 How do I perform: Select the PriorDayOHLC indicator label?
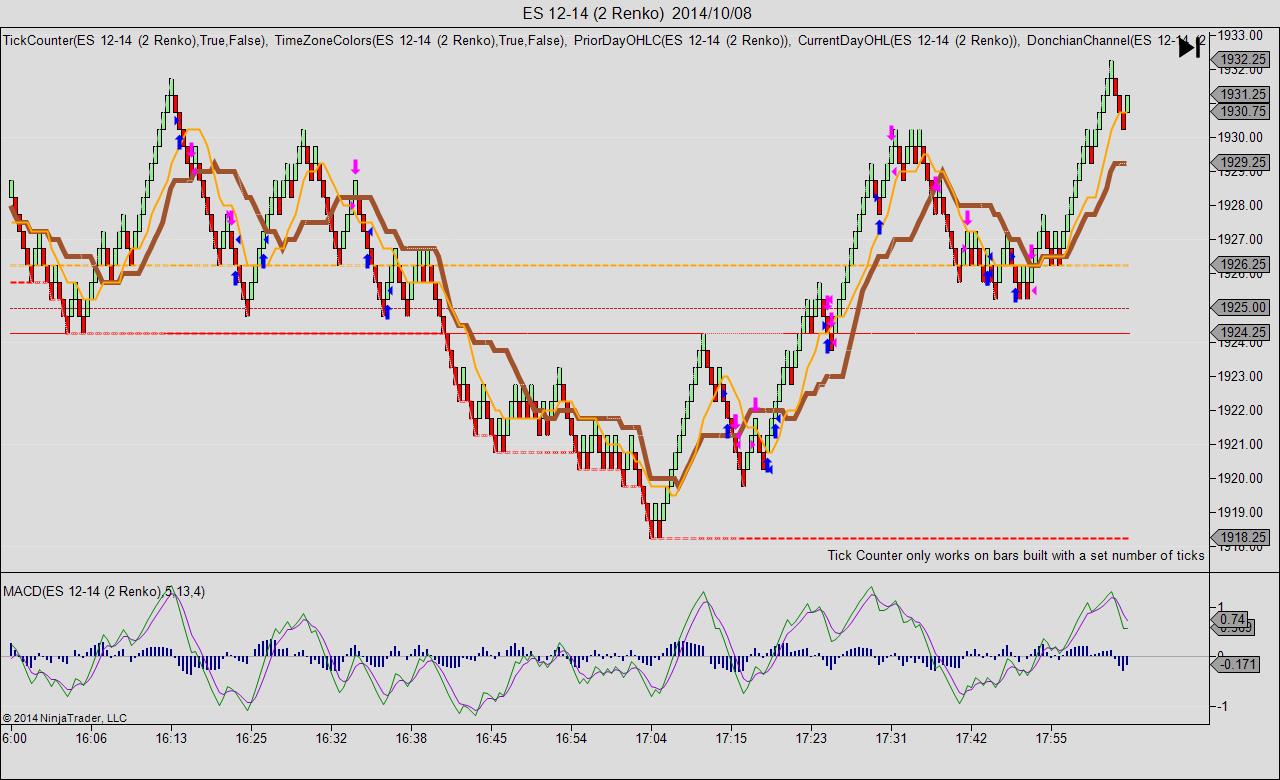pyautogui.click(x=682, y=41)
